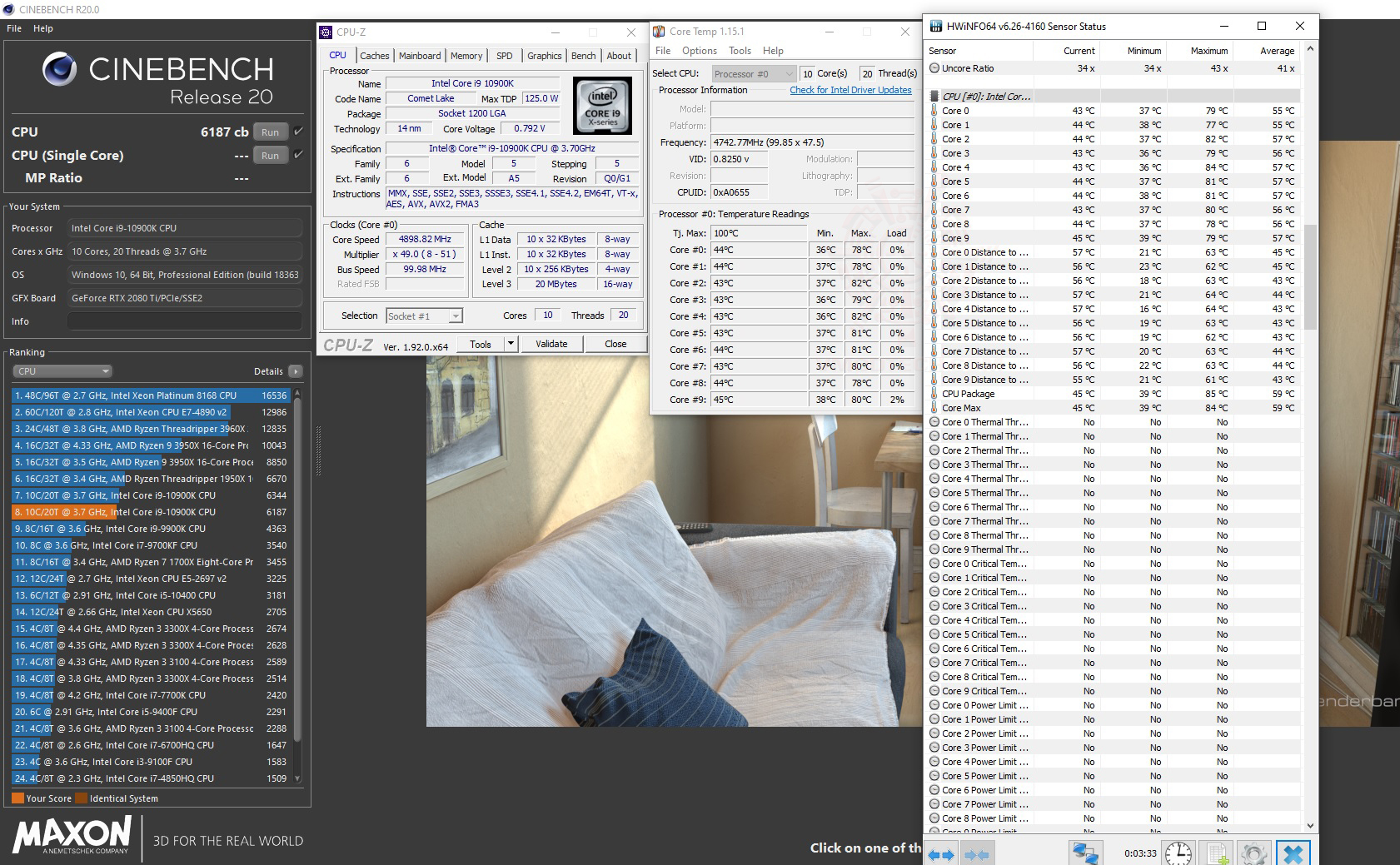Viewport: 1400px width, 865px height.
Task: Switch to the Caches tab in CPU-Z
Action: (375, 56)
